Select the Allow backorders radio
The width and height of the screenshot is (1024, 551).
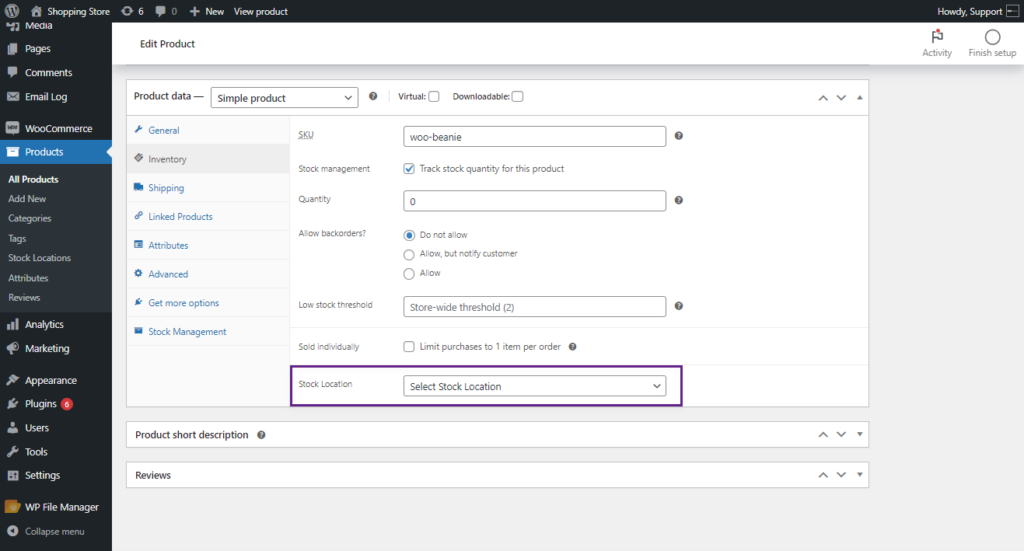409,274
